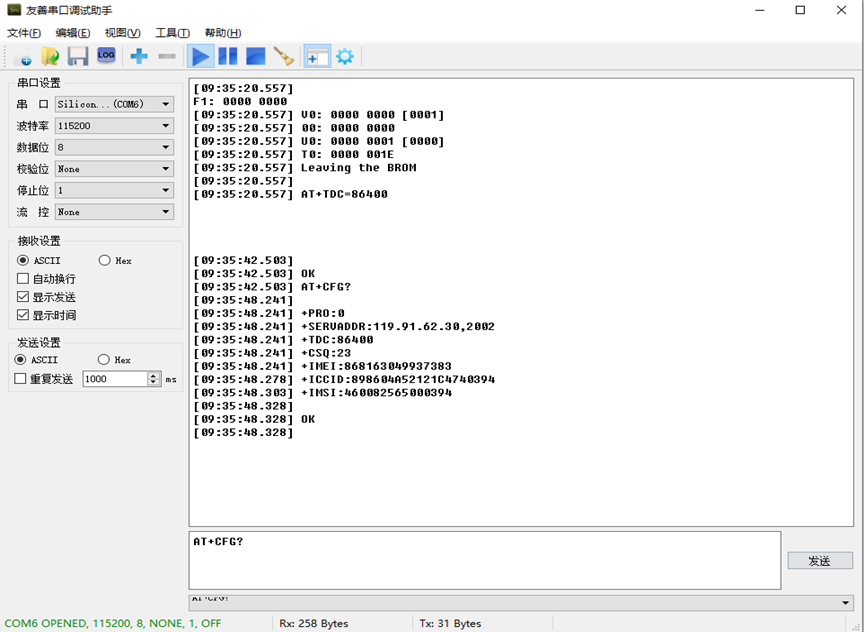Click the +PRO:0 log line

323,313
